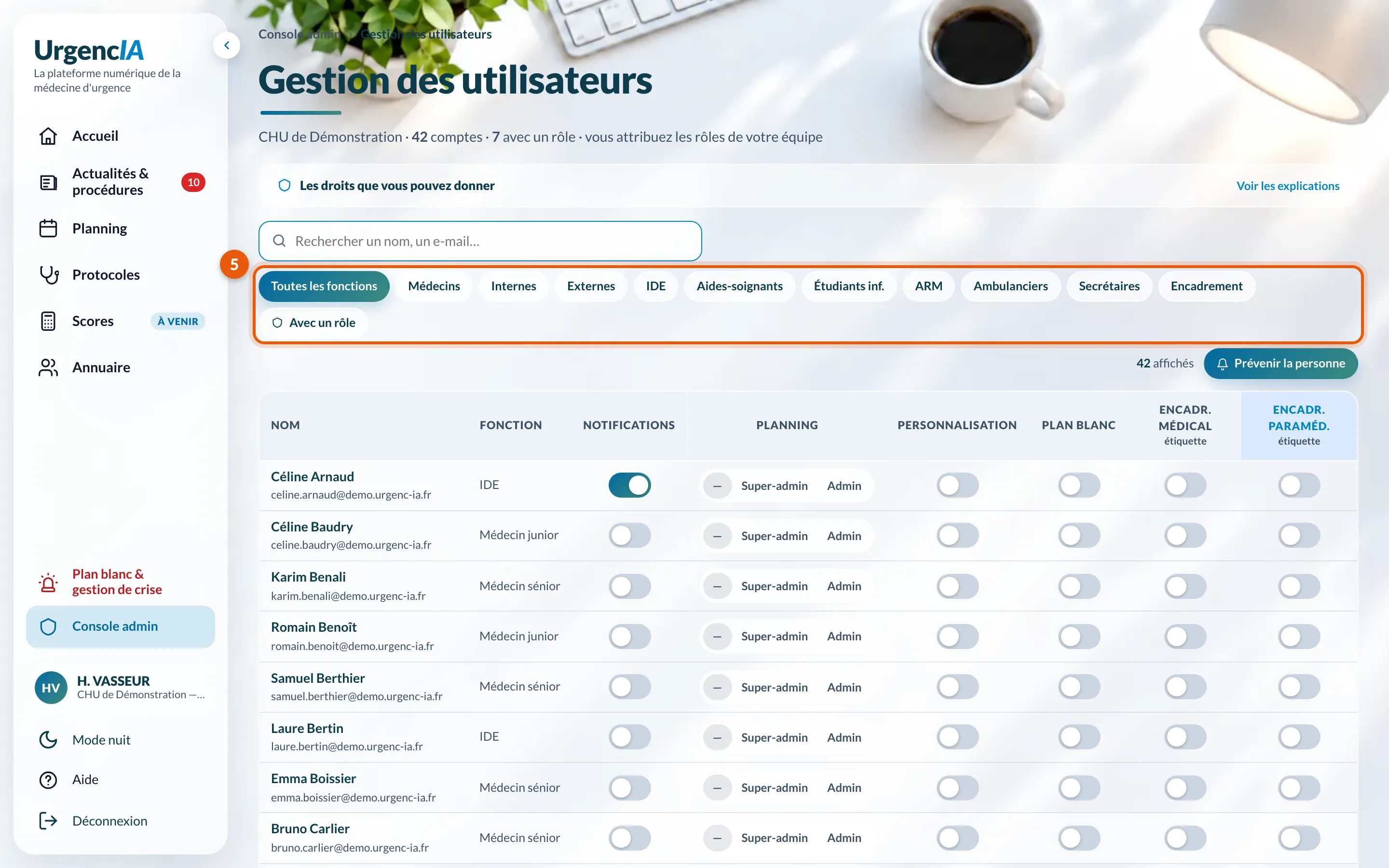
Task: Filter by the Médecins function tab
Action: tap(434, 286)
